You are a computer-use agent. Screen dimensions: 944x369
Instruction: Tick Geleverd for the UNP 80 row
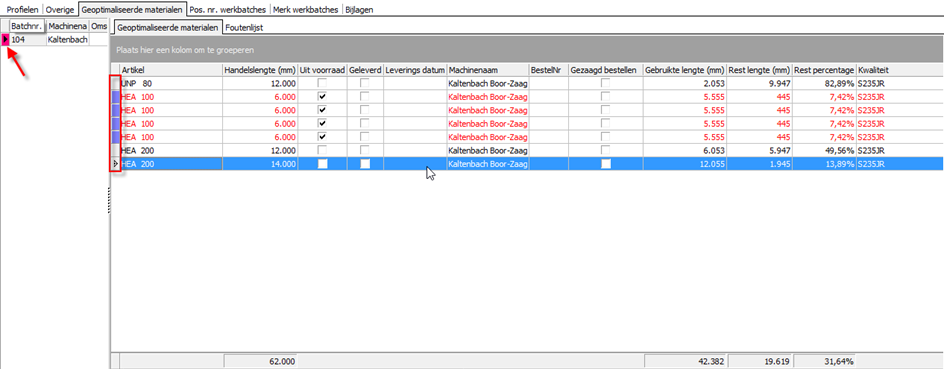point(365,83)
